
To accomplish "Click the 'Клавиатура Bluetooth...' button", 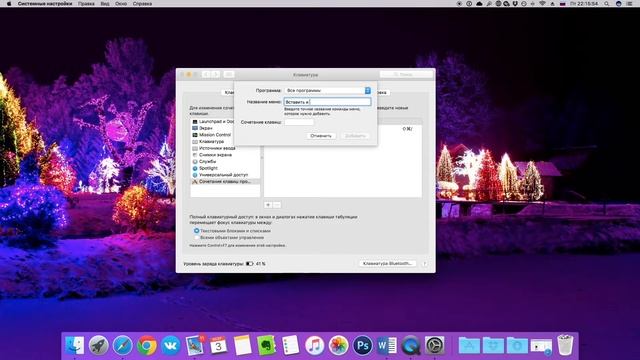I will click(x=387, y=264).
